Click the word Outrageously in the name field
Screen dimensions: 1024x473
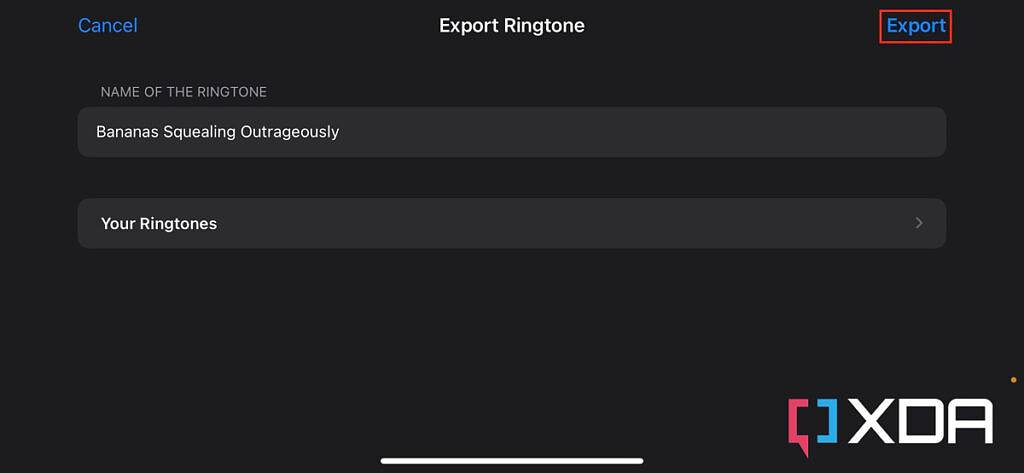coord(291,132)
